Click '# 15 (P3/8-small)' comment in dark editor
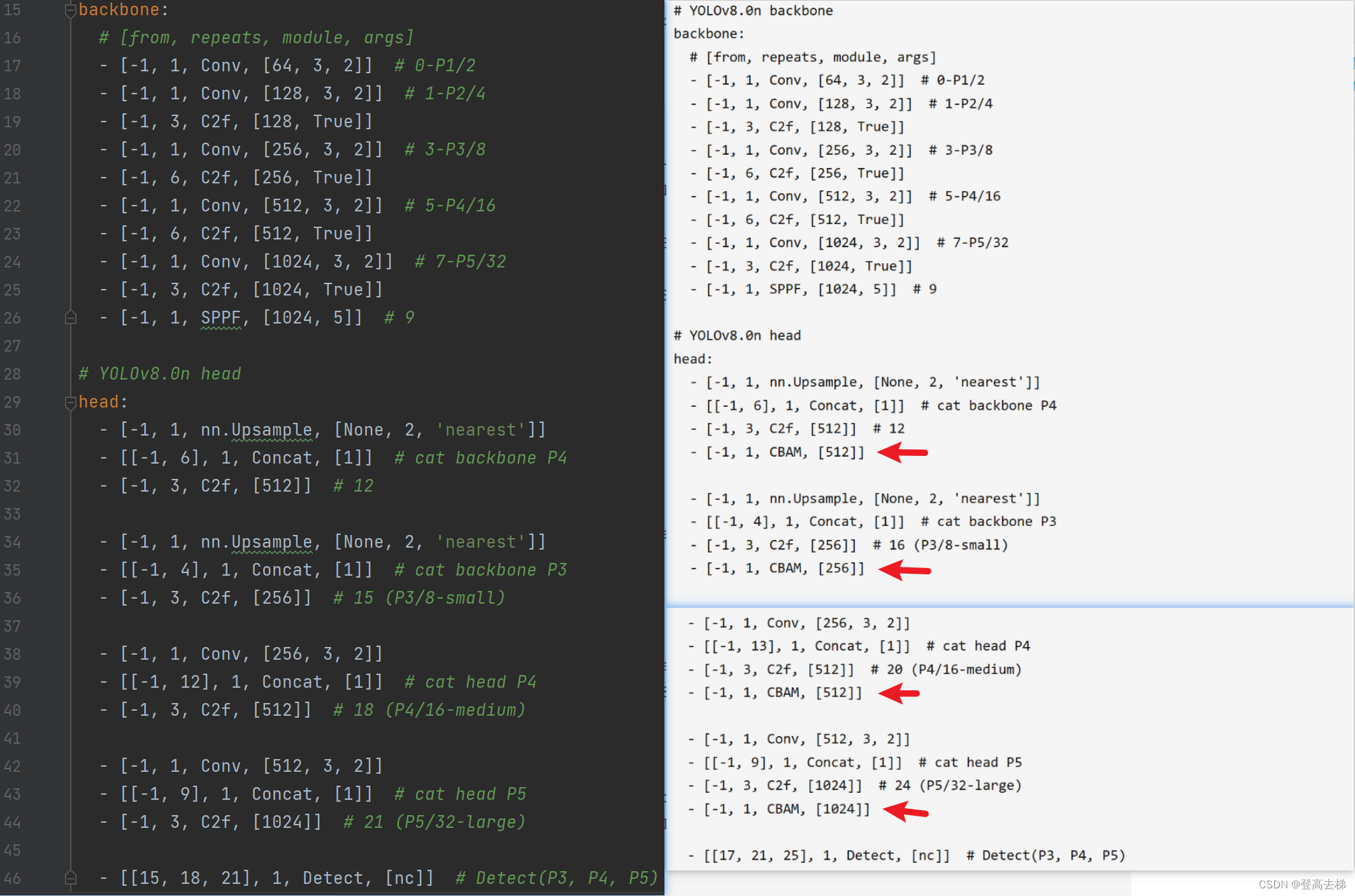This screenshot has width=1355, height=896. (419, 598)
